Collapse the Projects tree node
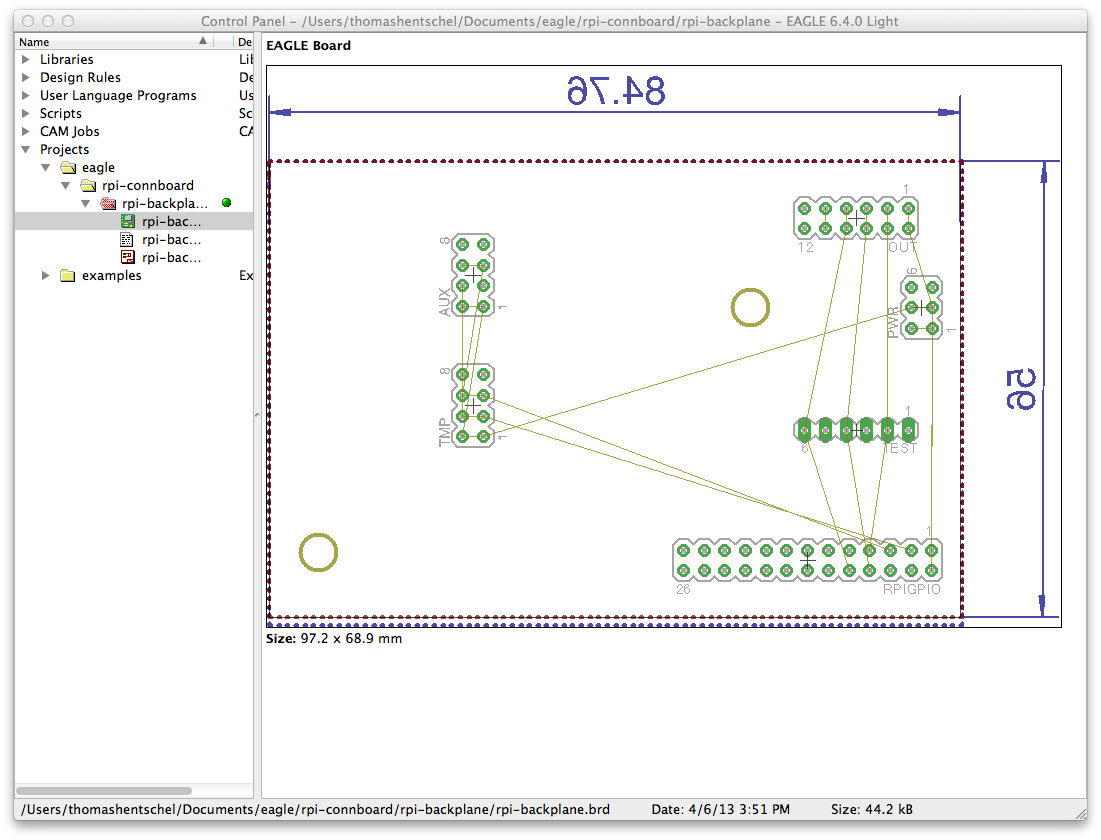Image resolution: width=1101 pixels, height=840 pixels. pyautogui.click(x=26, y=149)
